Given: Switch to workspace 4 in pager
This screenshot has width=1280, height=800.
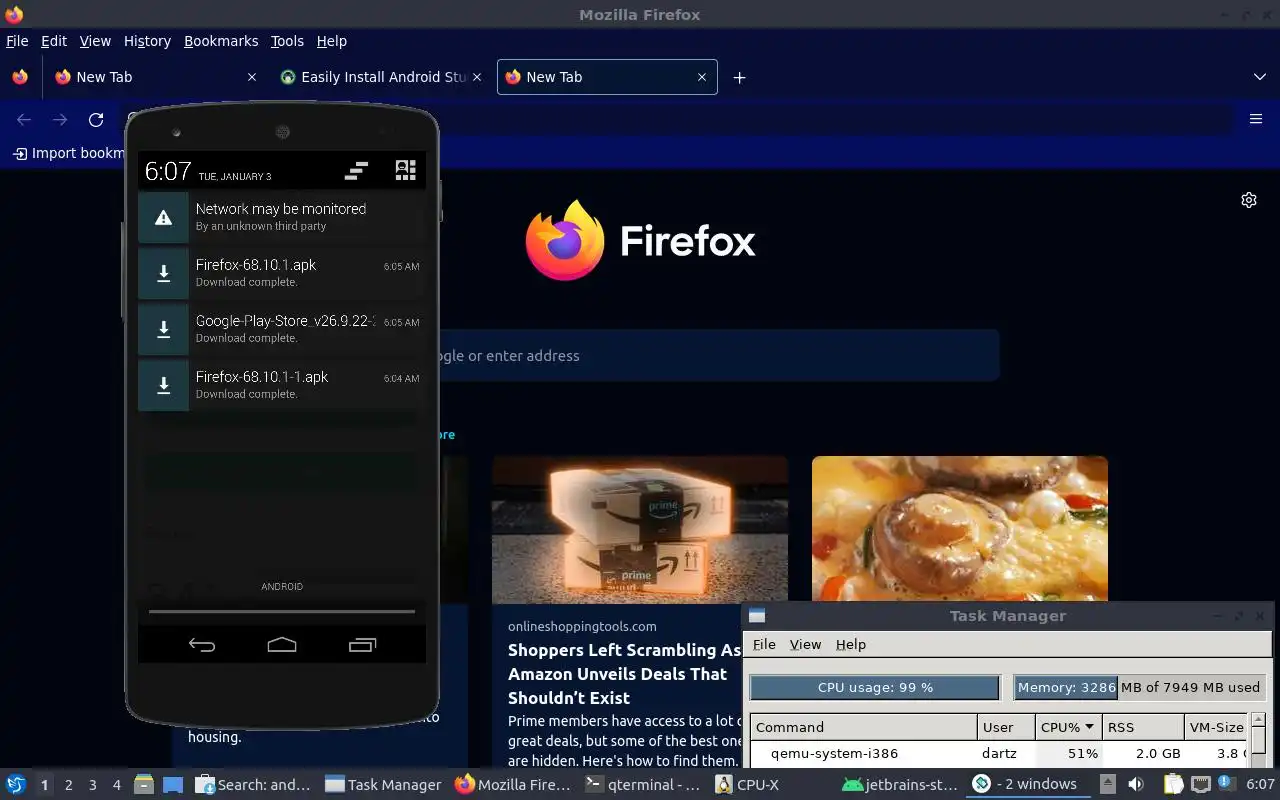Looking at the screenshot, I should 116,785.
